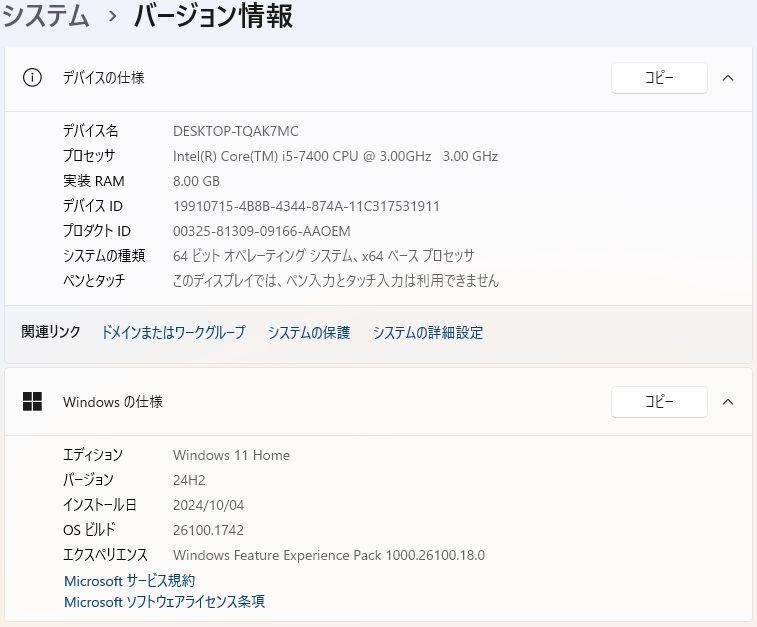Collapse the デバイスの仕様 section chevron
757x627 pixels.
coord(728,78)
